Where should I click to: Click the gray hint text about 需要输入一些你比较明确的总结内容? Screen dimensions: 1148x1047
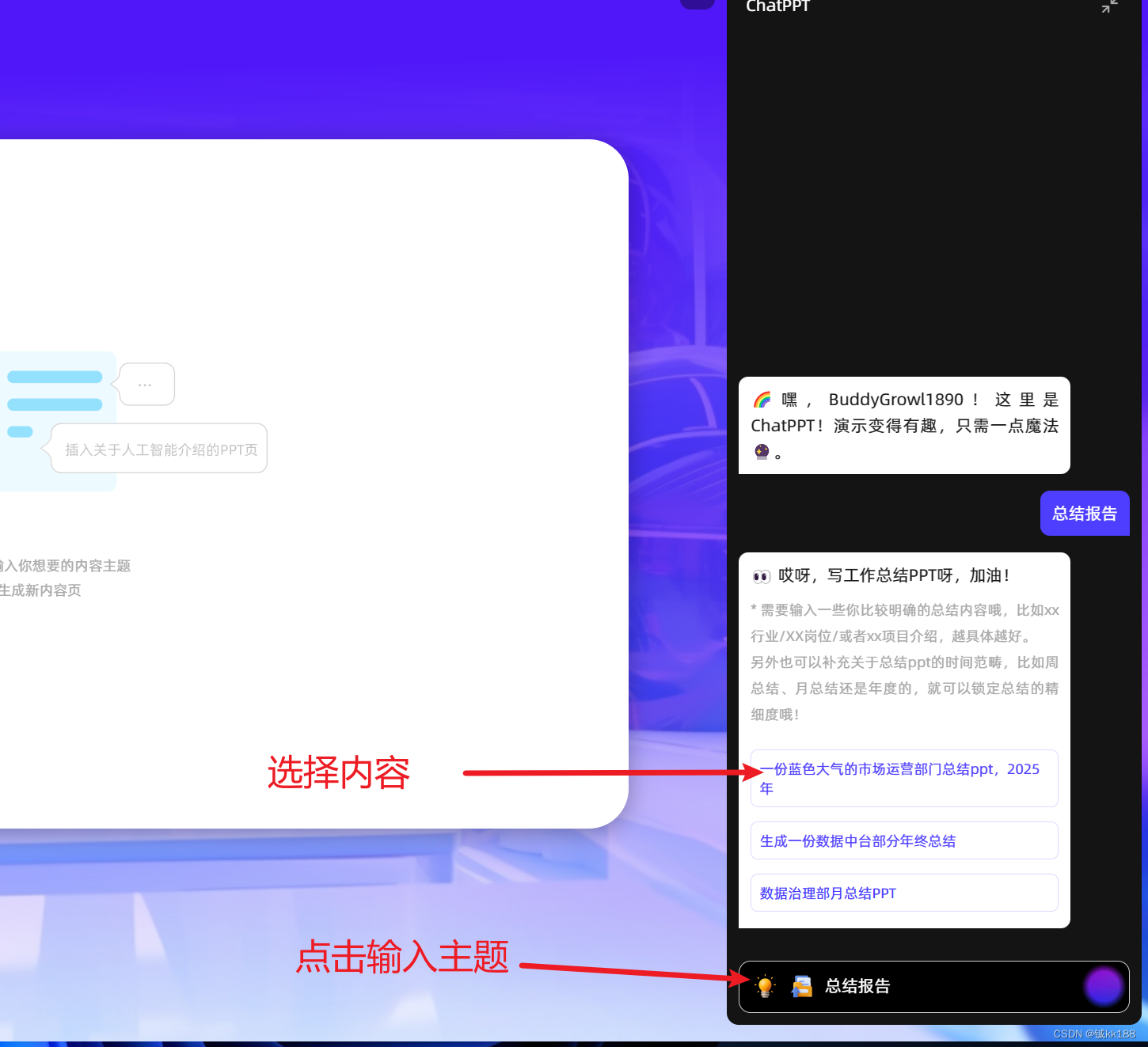coord(904,662)
